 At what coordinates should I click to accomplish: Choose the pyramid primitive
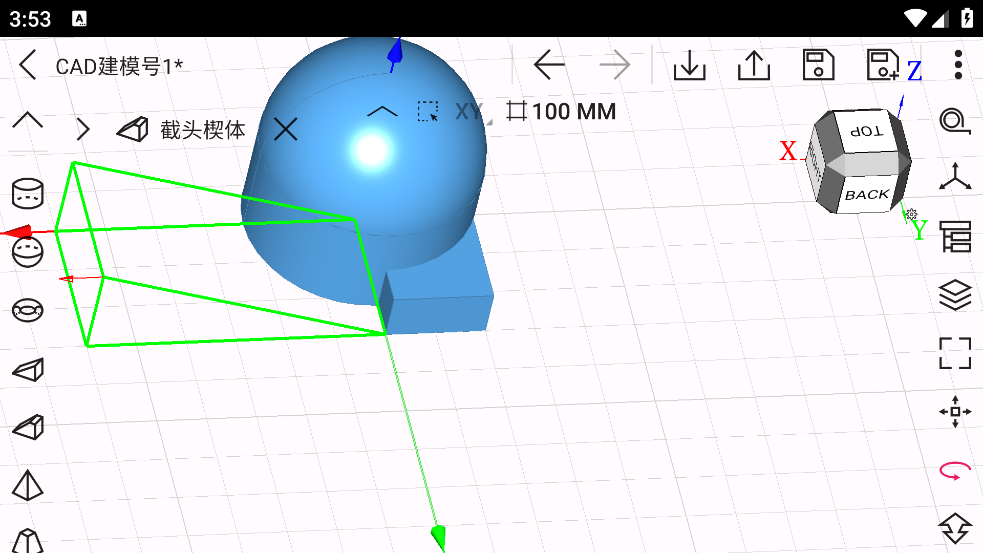point(28,485)
